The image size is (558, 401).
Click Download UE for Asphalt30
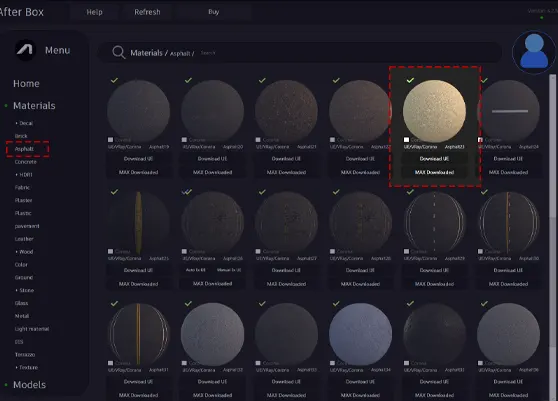(508, 270)
